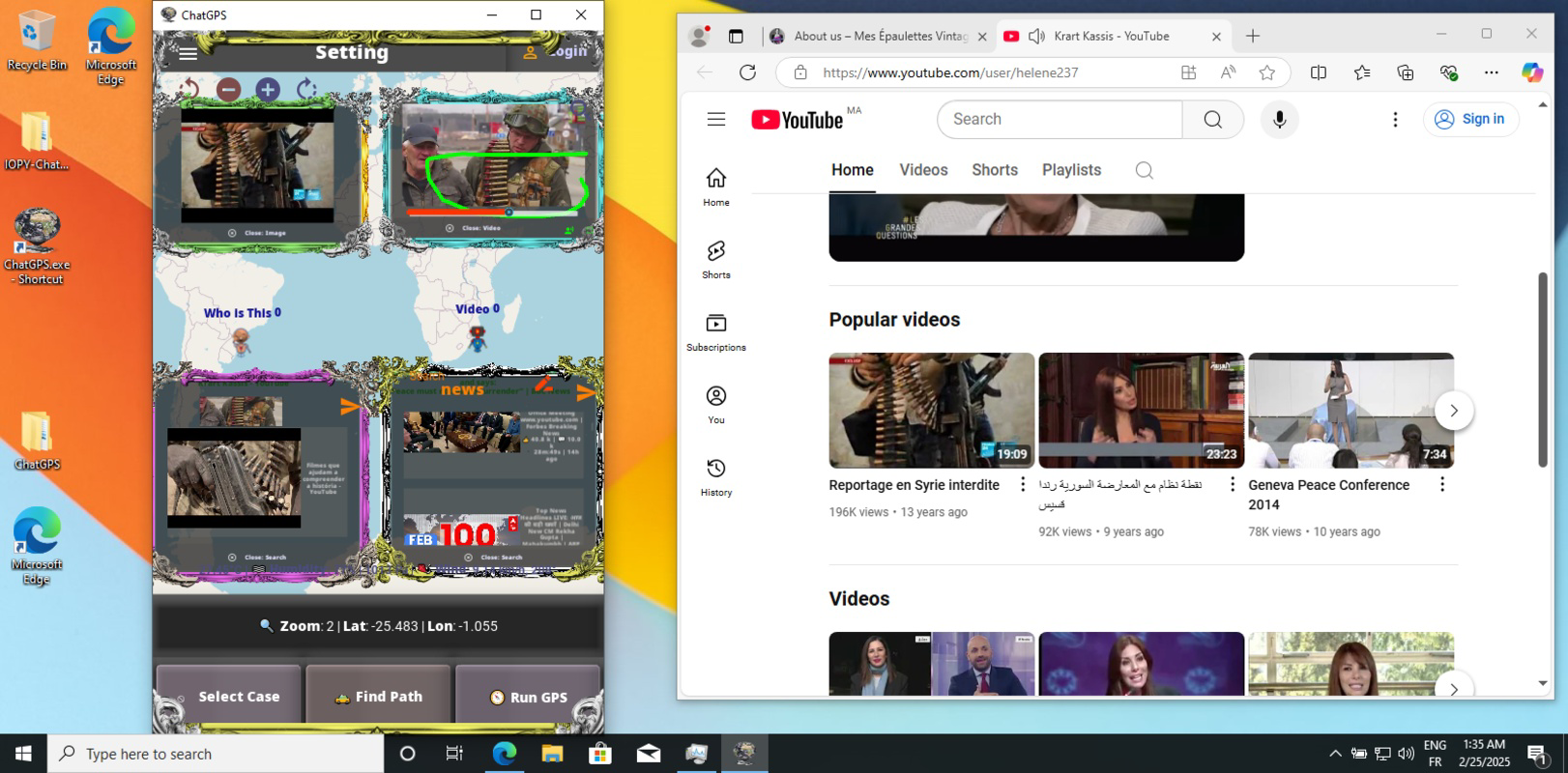This screenshot has width=1568, height=773.
Task: View site information lock icon
Action: [800, 72]
